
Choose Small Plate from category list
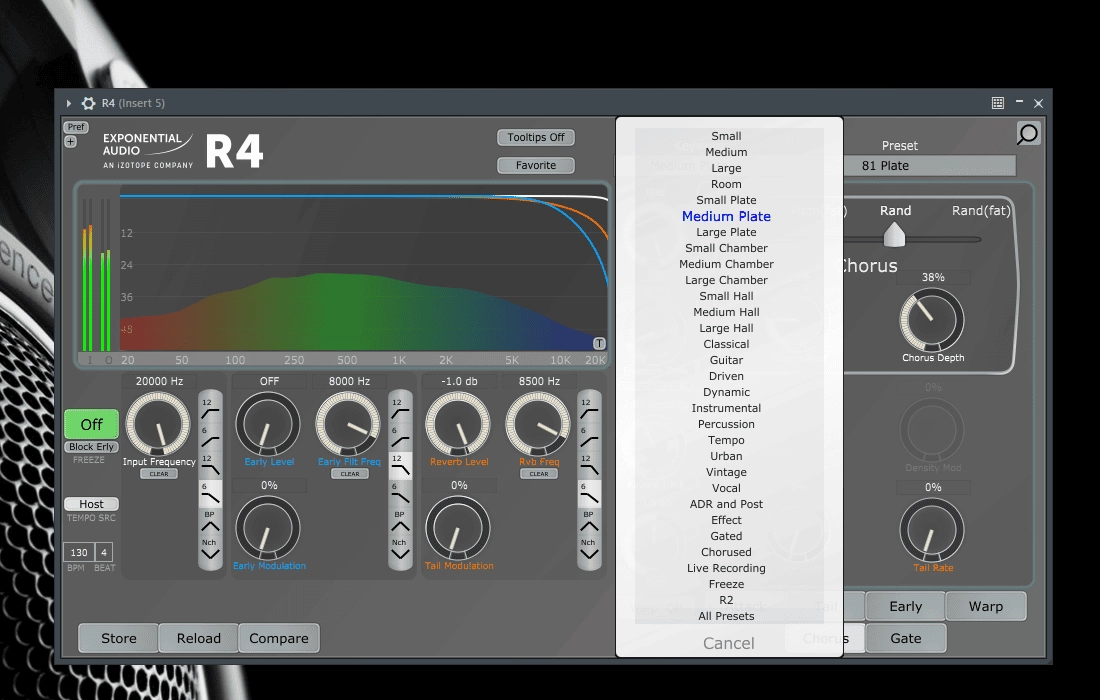[x=726, y=200]
